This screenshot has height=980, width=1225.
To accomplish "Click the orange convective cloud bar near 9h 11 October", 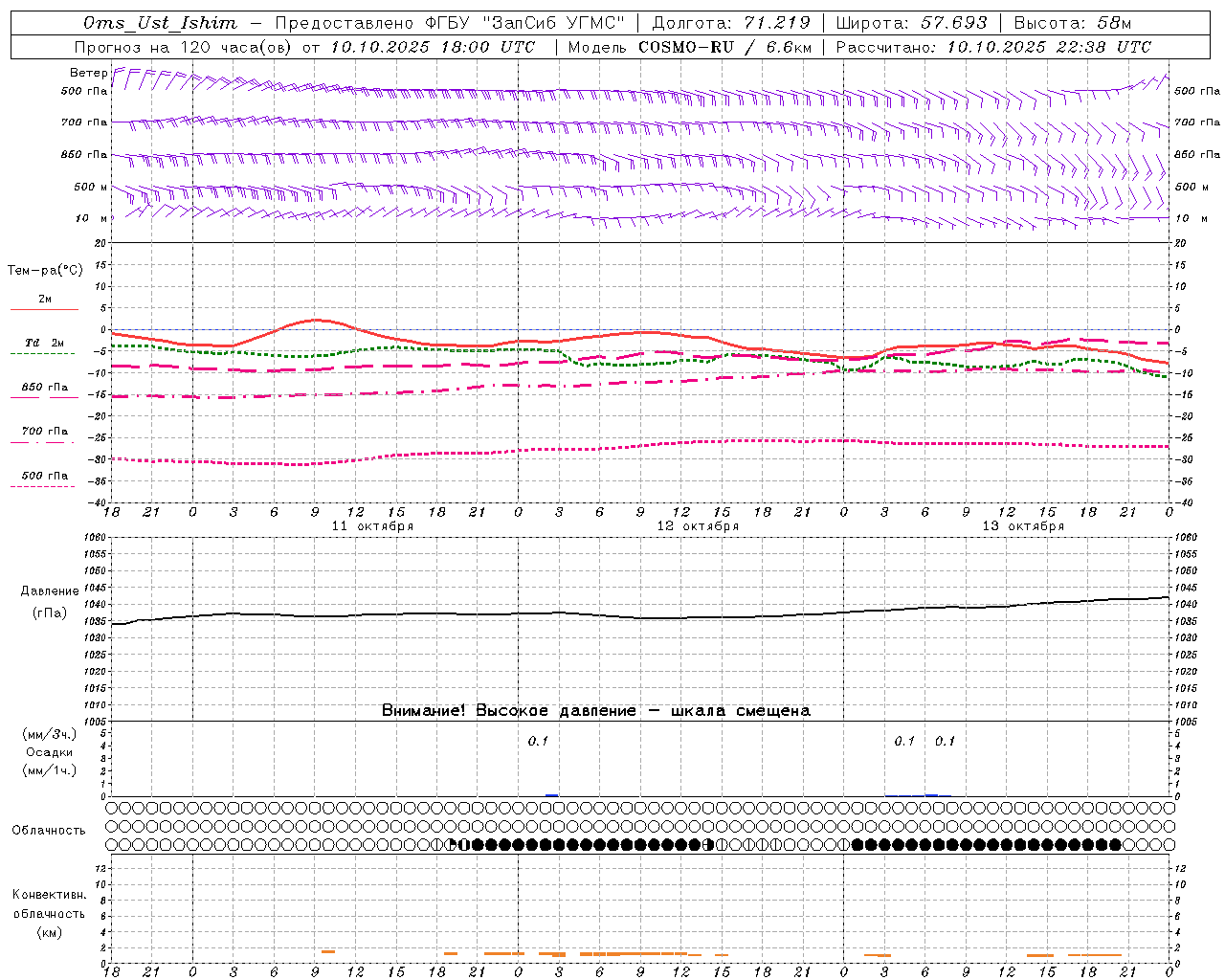I will 328,951.
